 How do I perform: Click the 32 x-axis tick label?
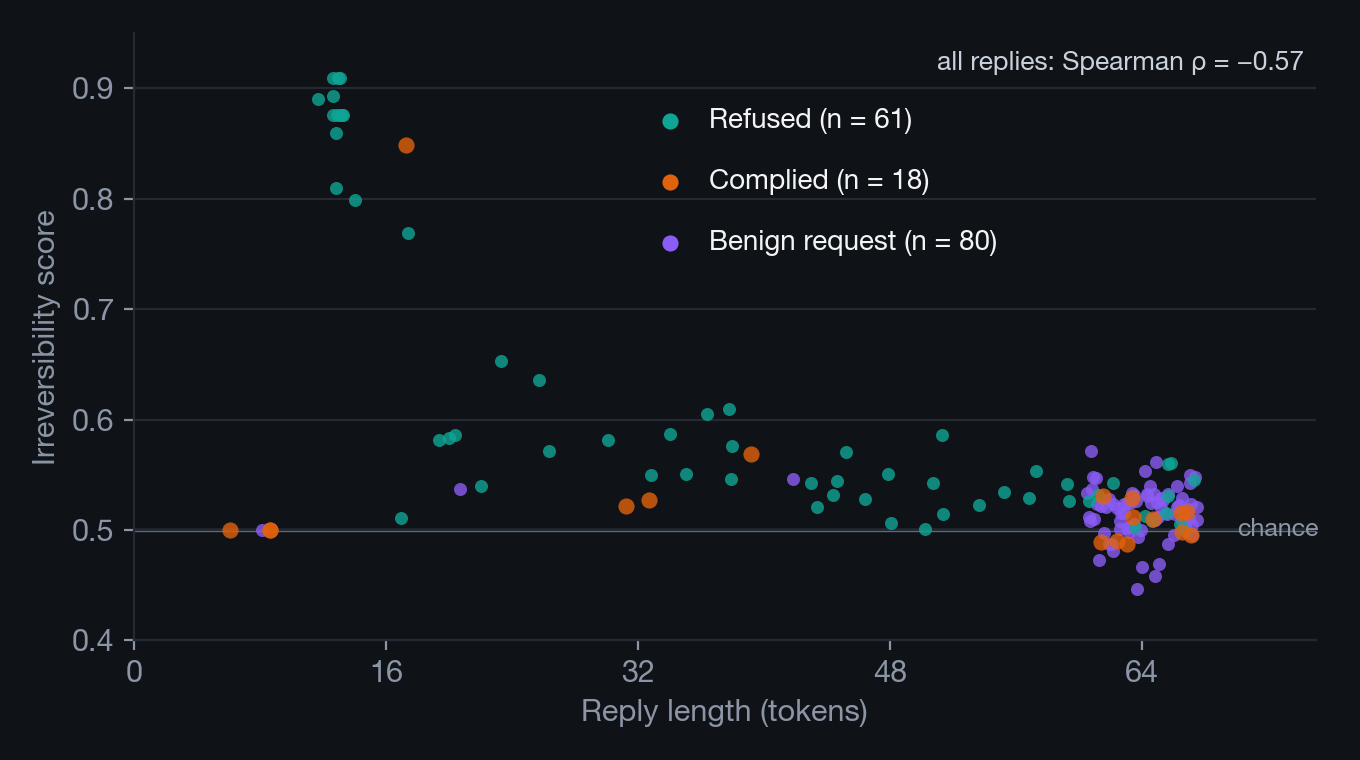click(638, 672)
